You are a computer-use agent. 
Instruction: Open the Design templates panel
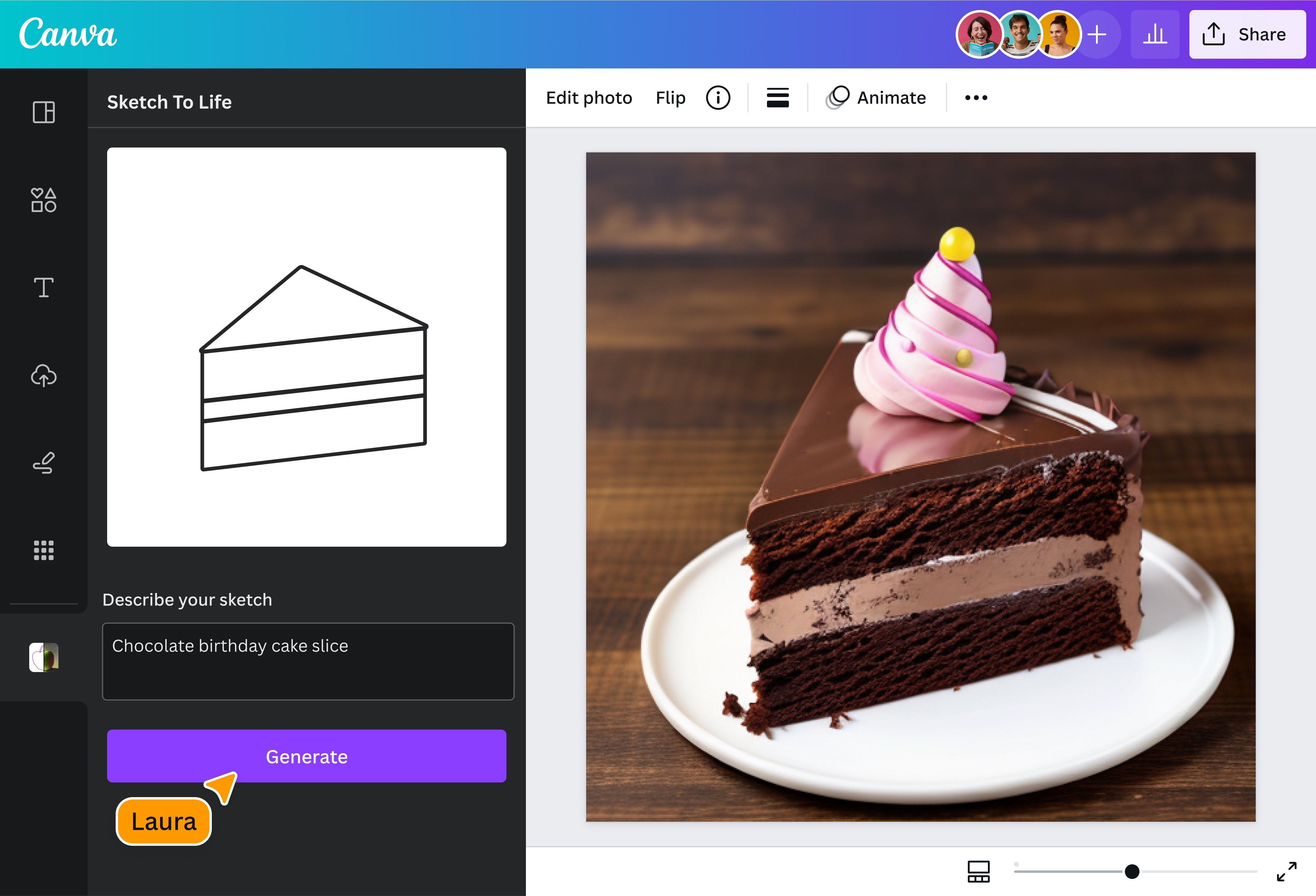(x=43, y=112)
